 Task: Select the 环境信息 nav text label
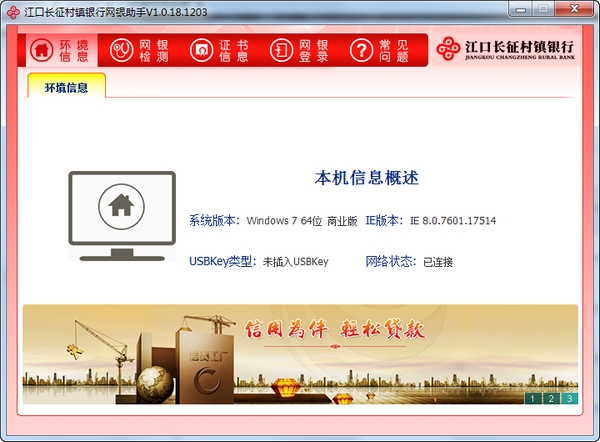pyautogui.click(x=74, y=51)
